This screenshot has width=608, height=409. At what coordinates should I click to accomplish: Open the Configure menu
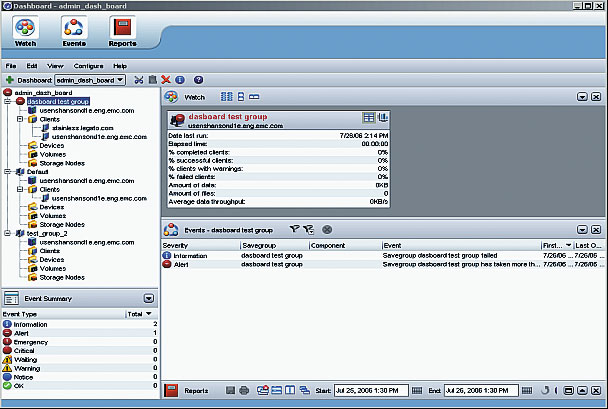click(88, 66)
